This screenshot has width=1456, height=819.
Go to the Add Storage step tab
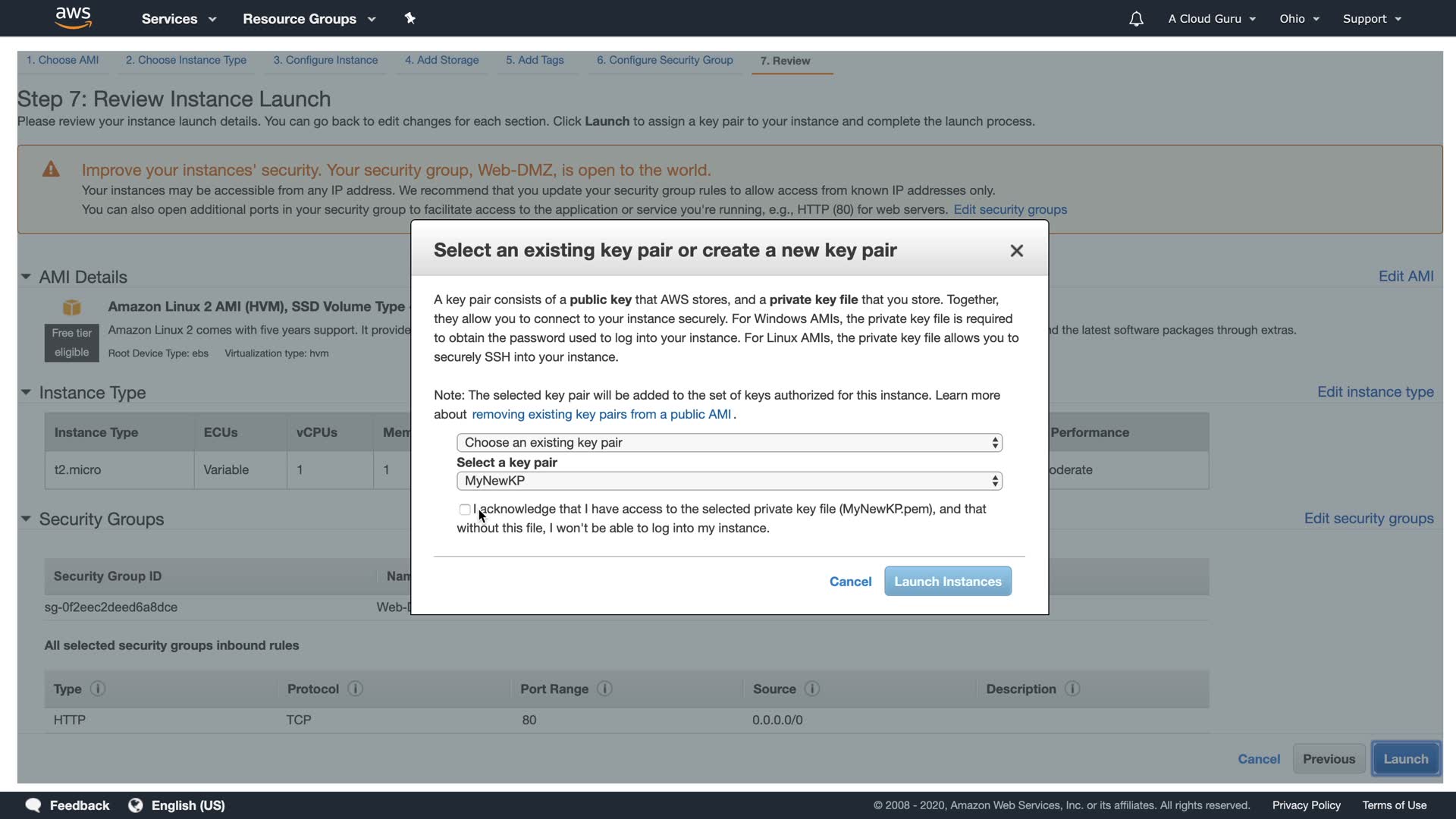point(441,60)
